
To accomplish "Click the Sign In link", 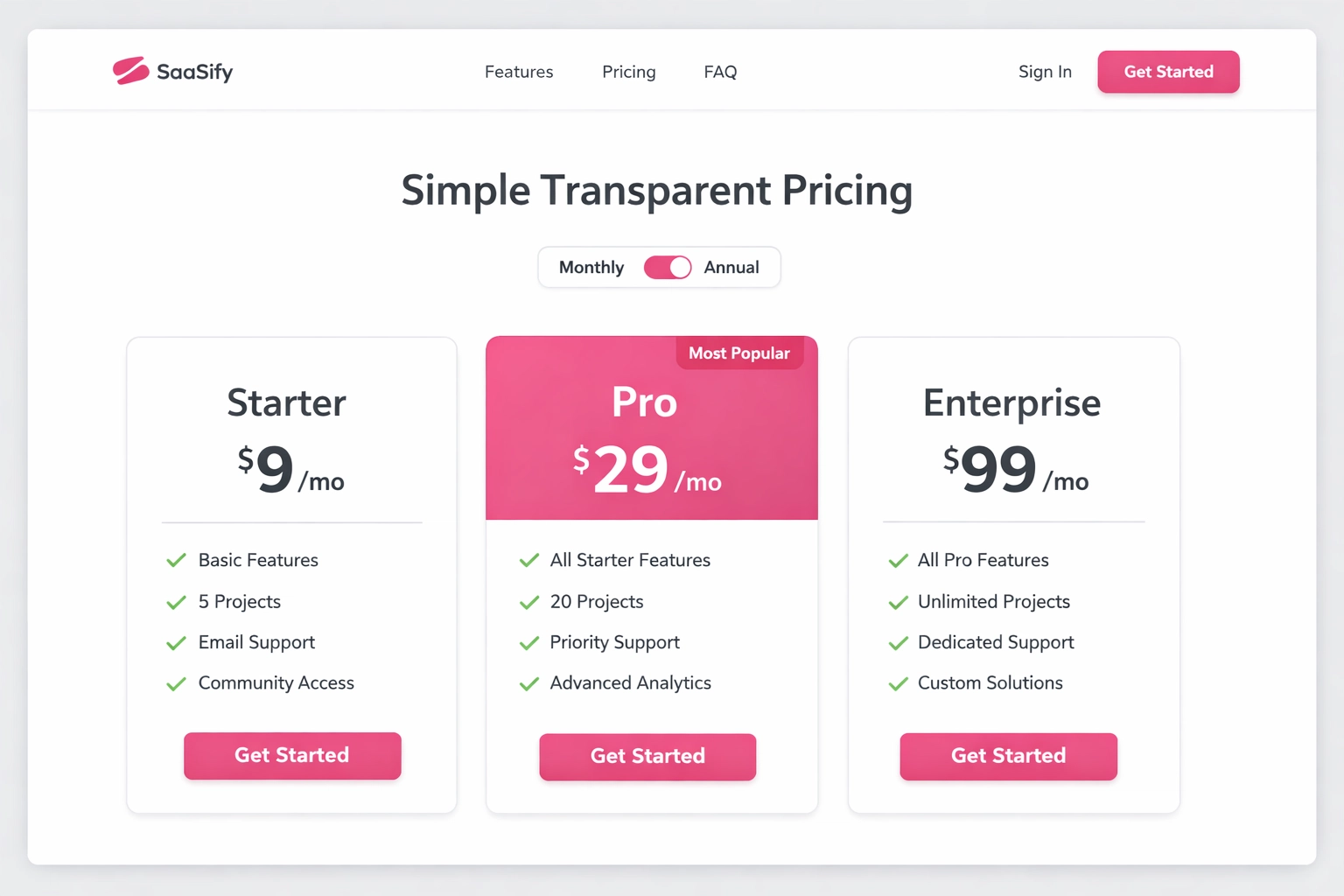I will click(1045, 72).
